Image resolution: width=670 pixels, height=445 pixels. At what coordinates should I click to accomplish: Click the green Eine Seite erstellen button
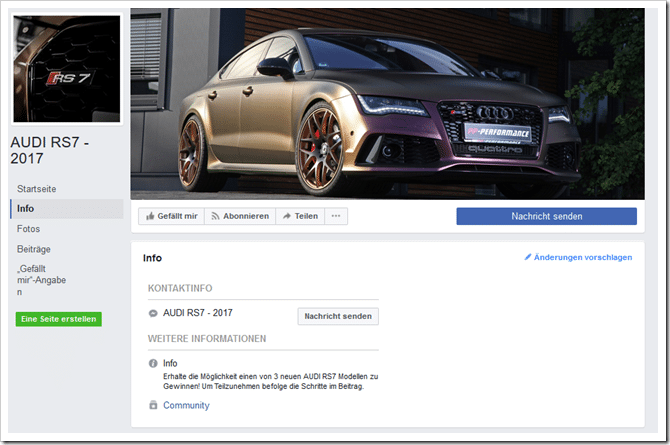click(59, 319)
